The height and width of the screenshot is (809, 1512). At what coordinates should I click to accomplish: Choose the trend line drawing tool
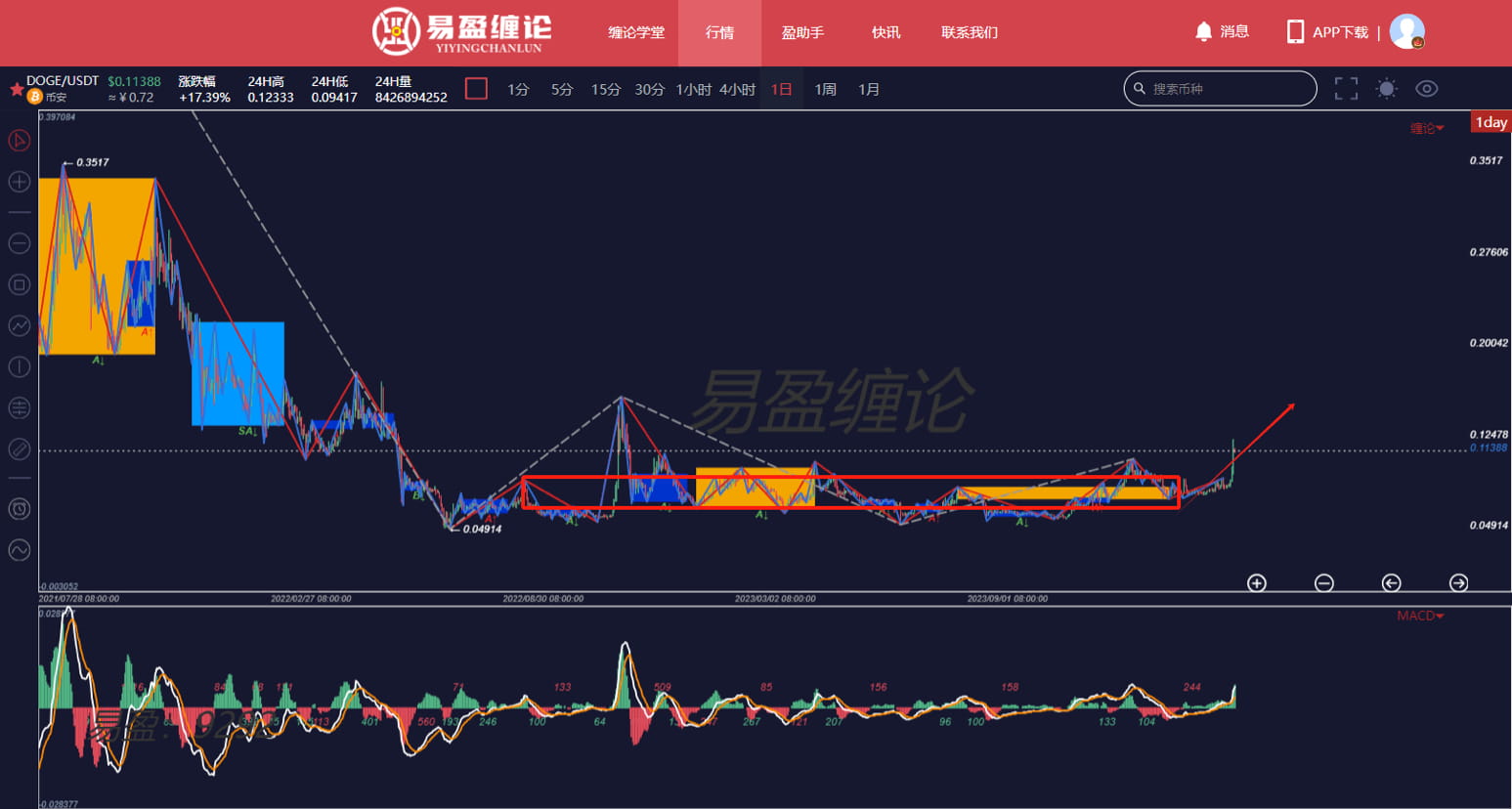19,325
